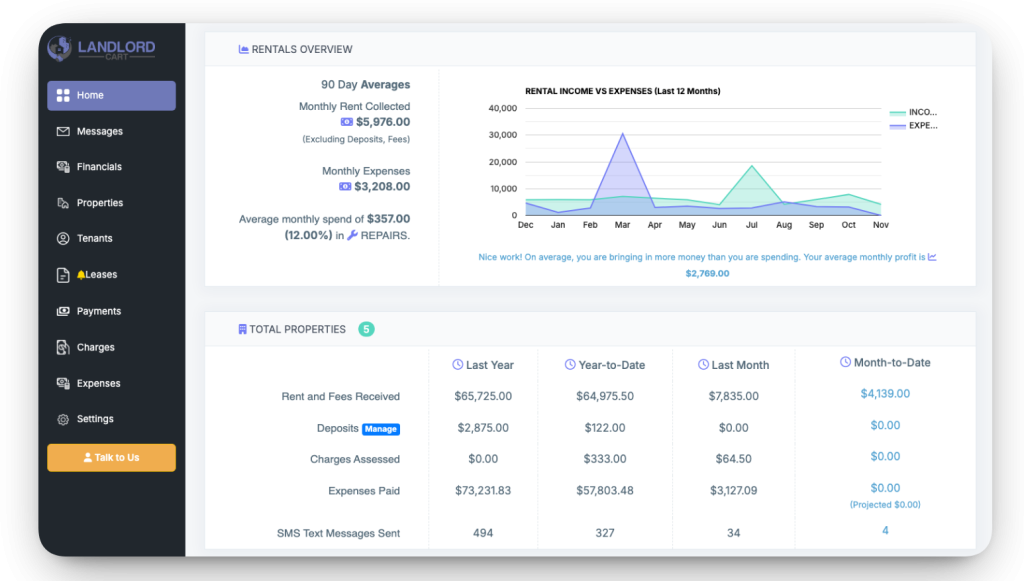1024x581 pixels.
Task: Click the Settings gear icon
Action: tap(63, 419)
